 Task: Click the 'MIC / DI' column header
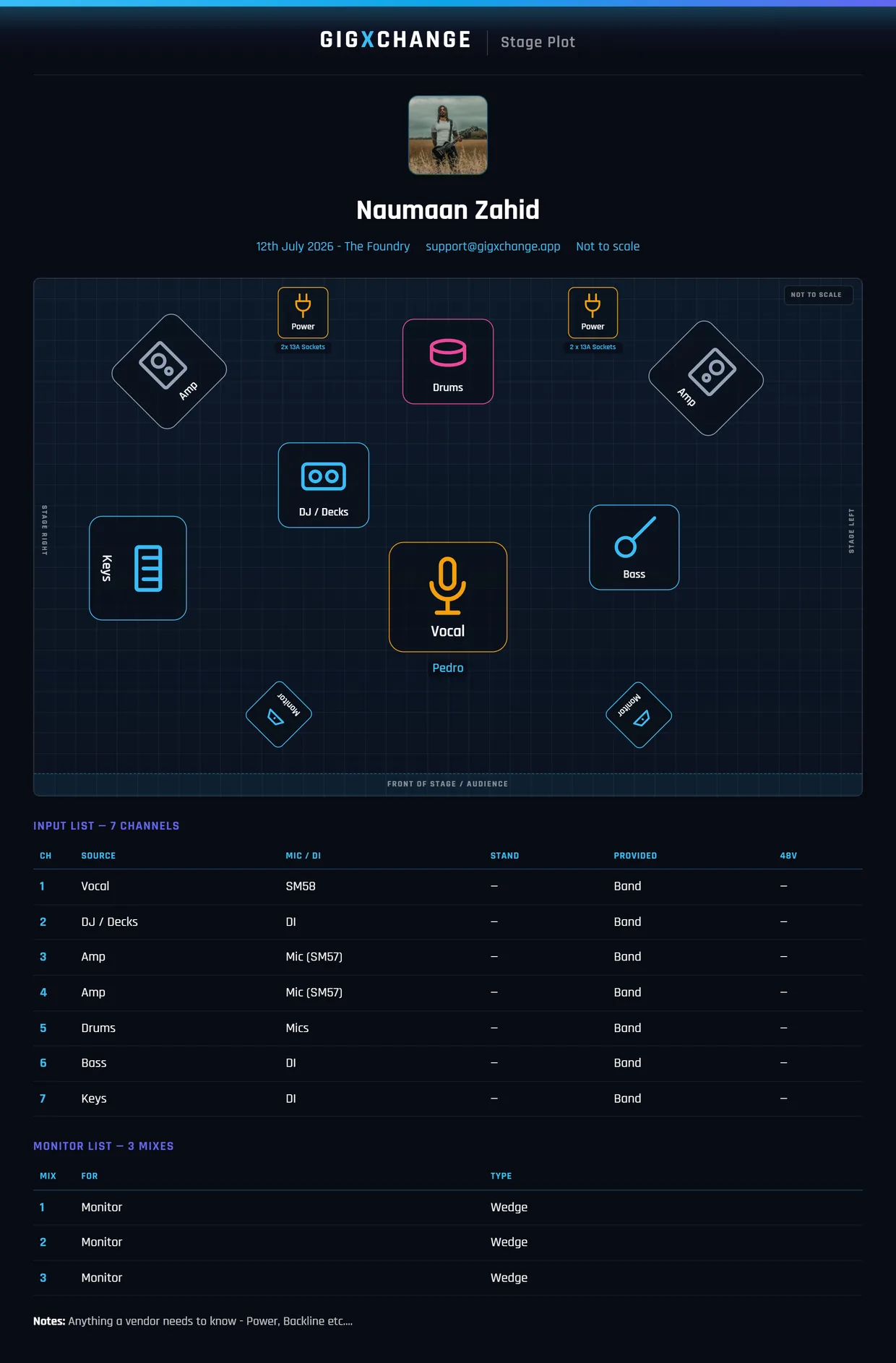tap(303, 856)
